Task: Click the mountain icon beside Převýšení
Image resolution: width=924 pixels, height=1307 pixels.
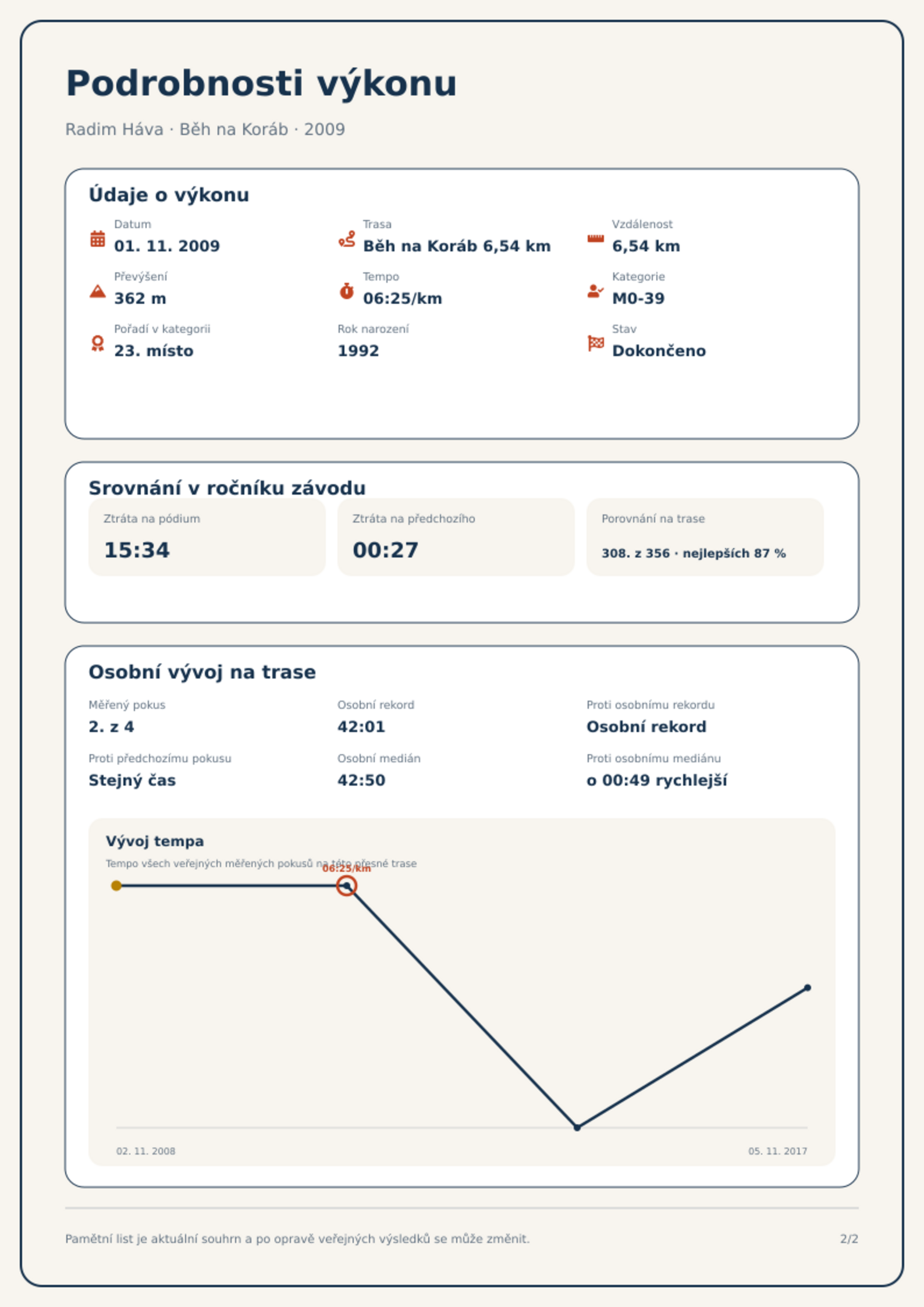Action: point(98,291)
